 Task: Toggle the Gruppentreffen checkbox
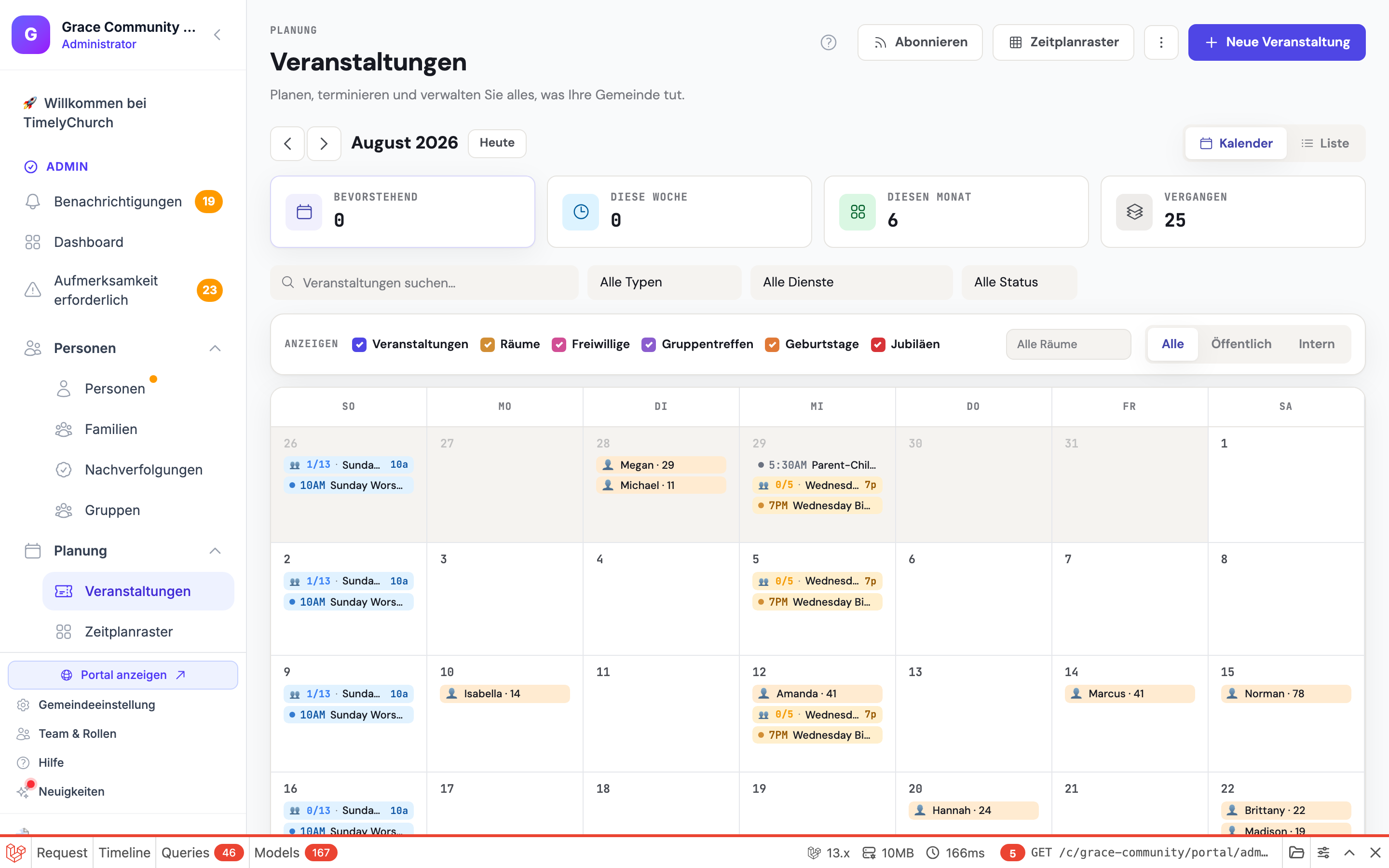point(649,344)
